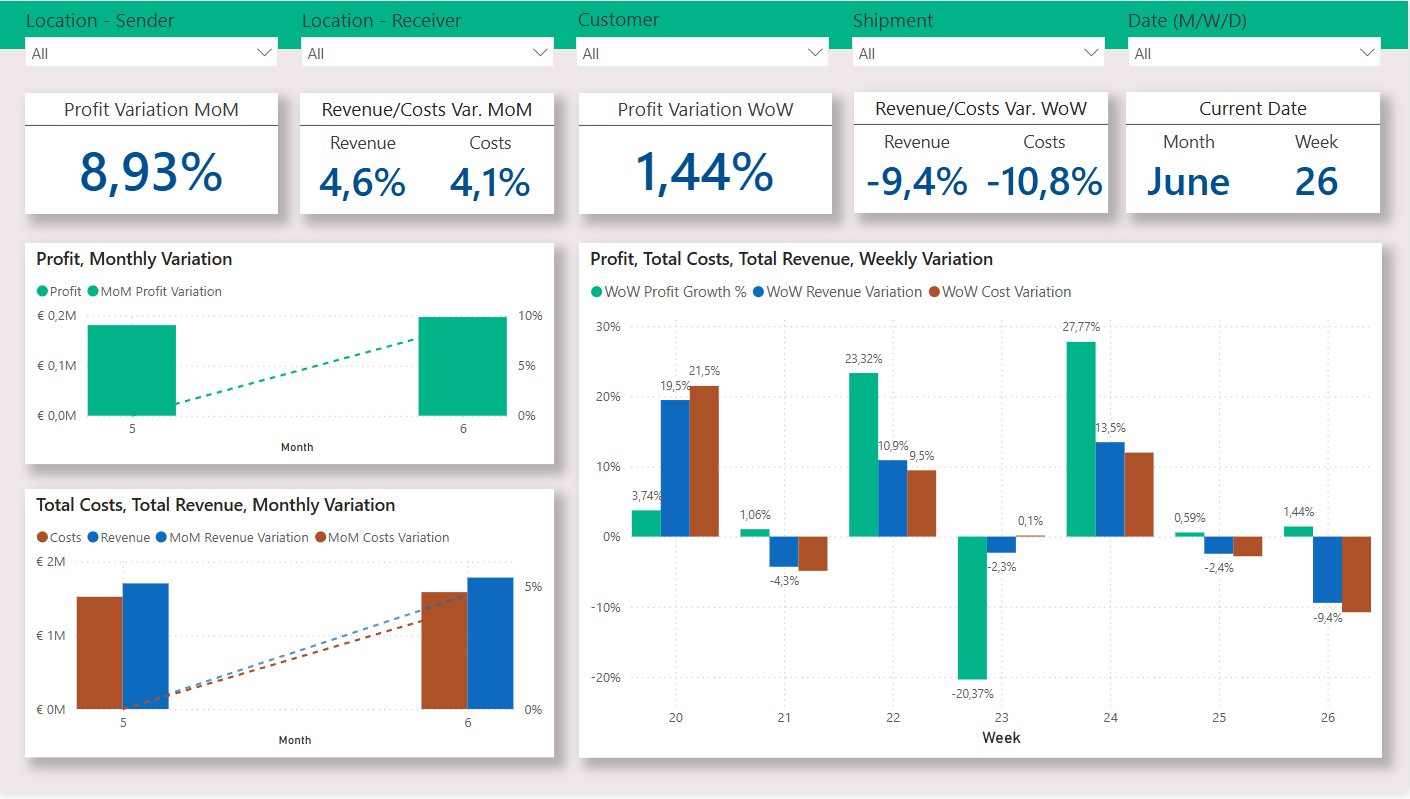
Task: Select the WoW Revenue Variation legend item
Action: click(x=843, y=292)
